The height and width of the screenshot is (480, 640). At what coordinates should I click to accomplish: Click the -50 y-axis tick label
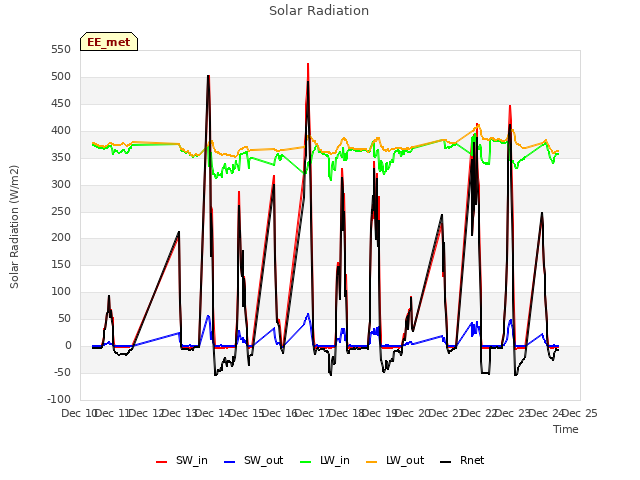coord(61,372)
